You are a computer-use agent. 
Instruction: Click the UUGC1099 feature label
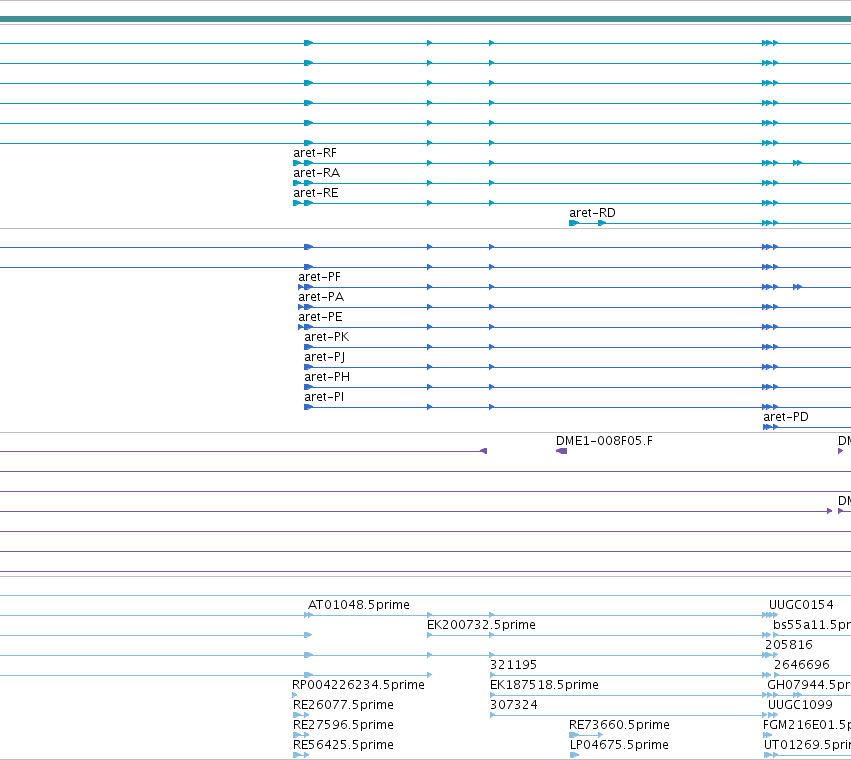pyautogui.click(x=800, y=706)
